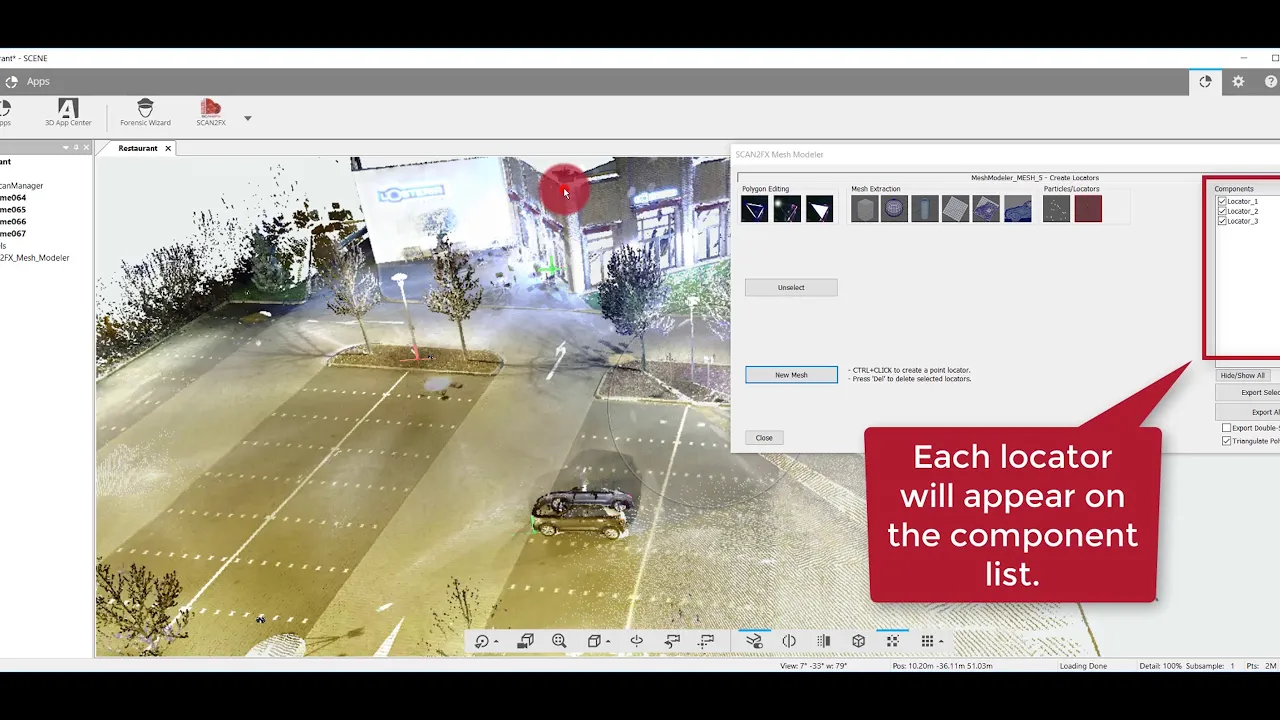
Task: Click Hide/Show All components
Action: click(x=1242, y=376)
